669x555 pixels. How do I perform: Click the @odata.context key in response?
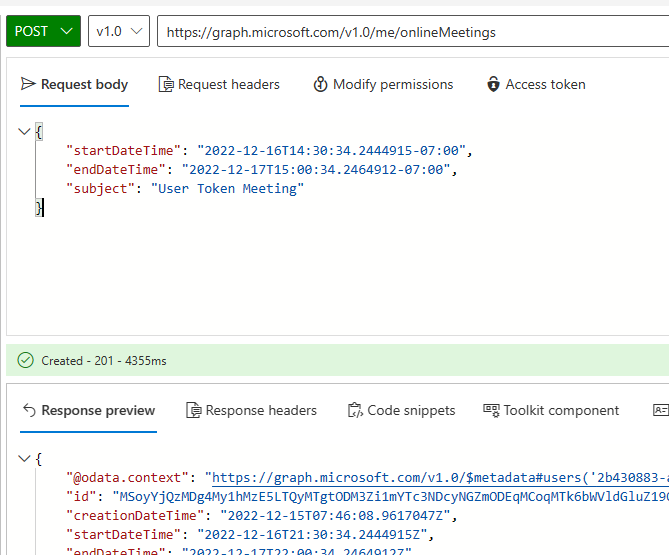pyautogui.click(x=127, y=478)
